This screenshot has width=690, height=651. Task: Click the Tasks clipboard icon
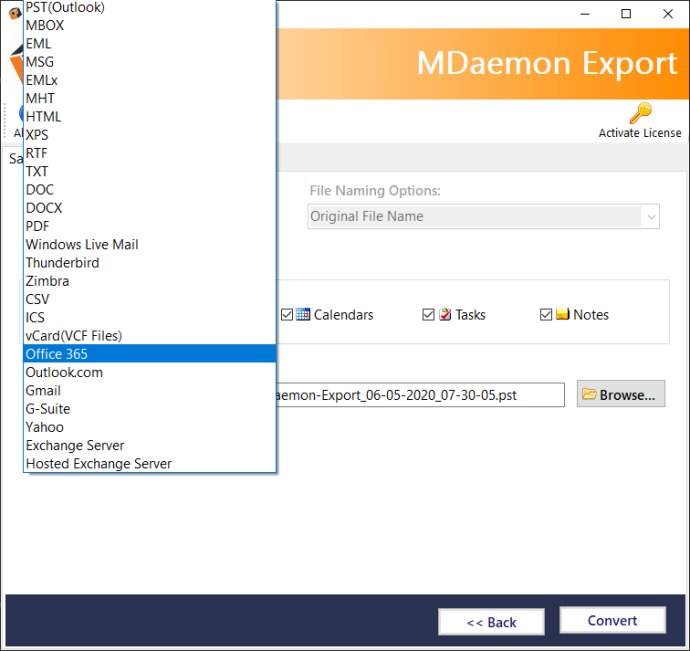click(445, 314)
